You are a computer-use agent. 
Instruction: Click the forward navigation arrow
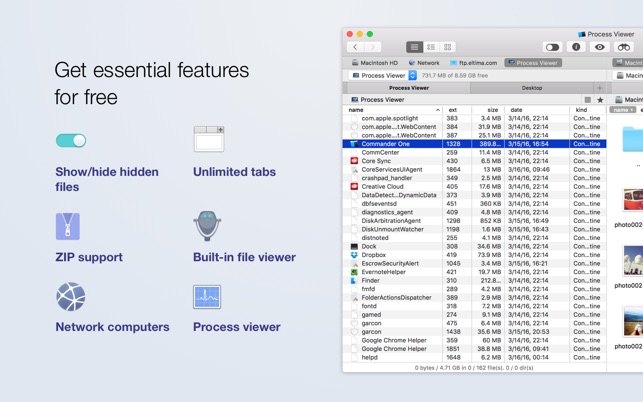372,47
